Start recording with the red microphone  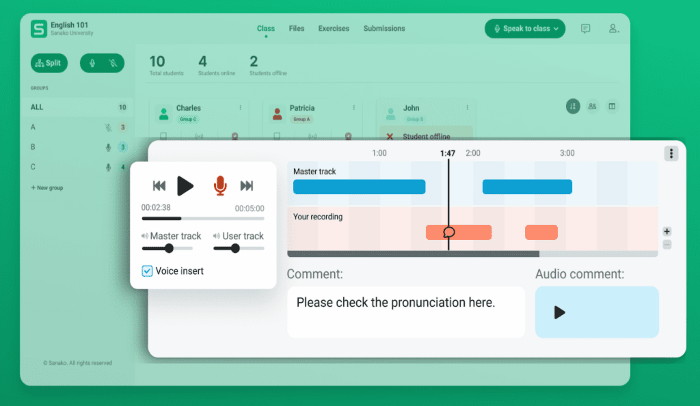[x=220, y=185]
